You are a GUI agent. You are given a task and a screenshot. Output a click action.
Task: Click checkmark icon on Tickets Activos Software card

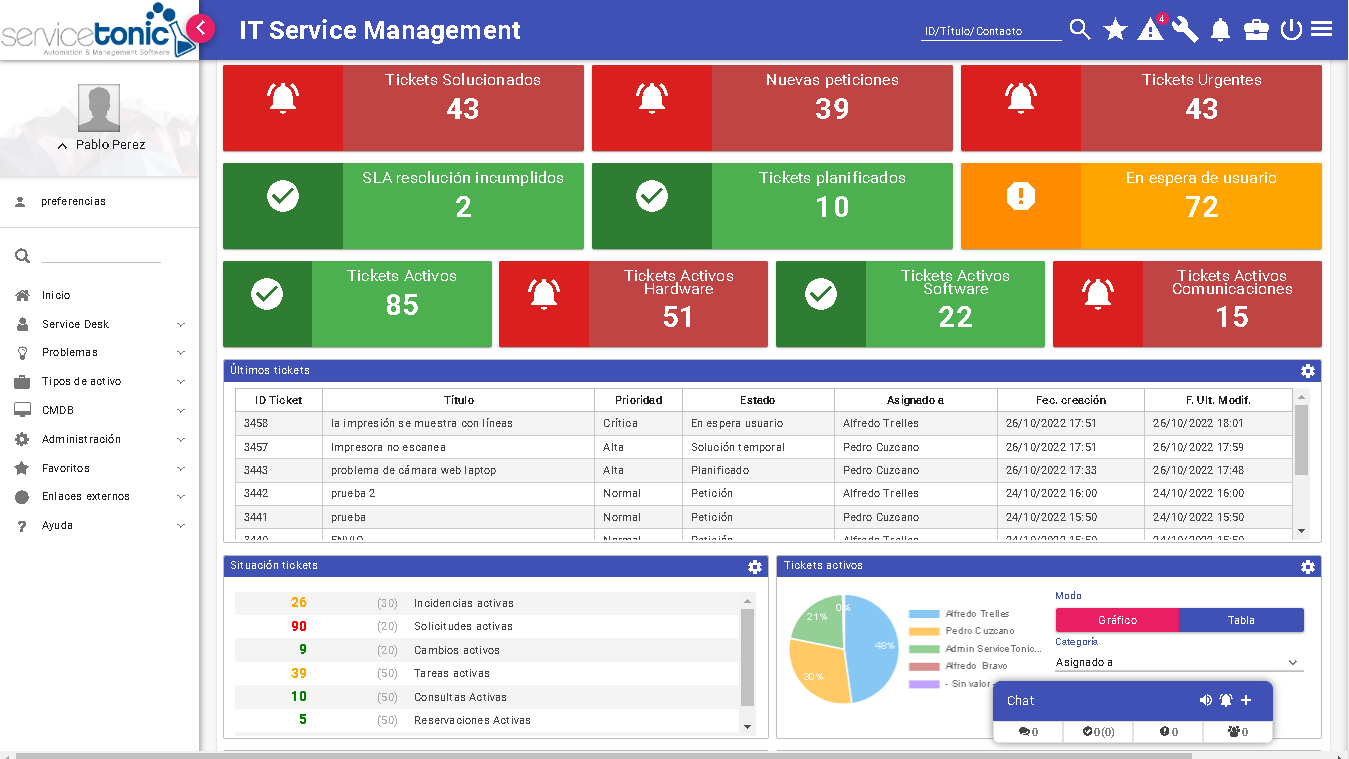coord(821,294)
